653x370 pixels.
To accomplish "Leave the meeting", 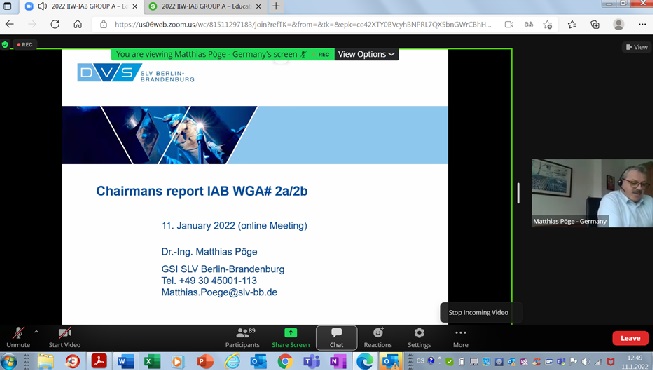I will click(x=630, y=338).
